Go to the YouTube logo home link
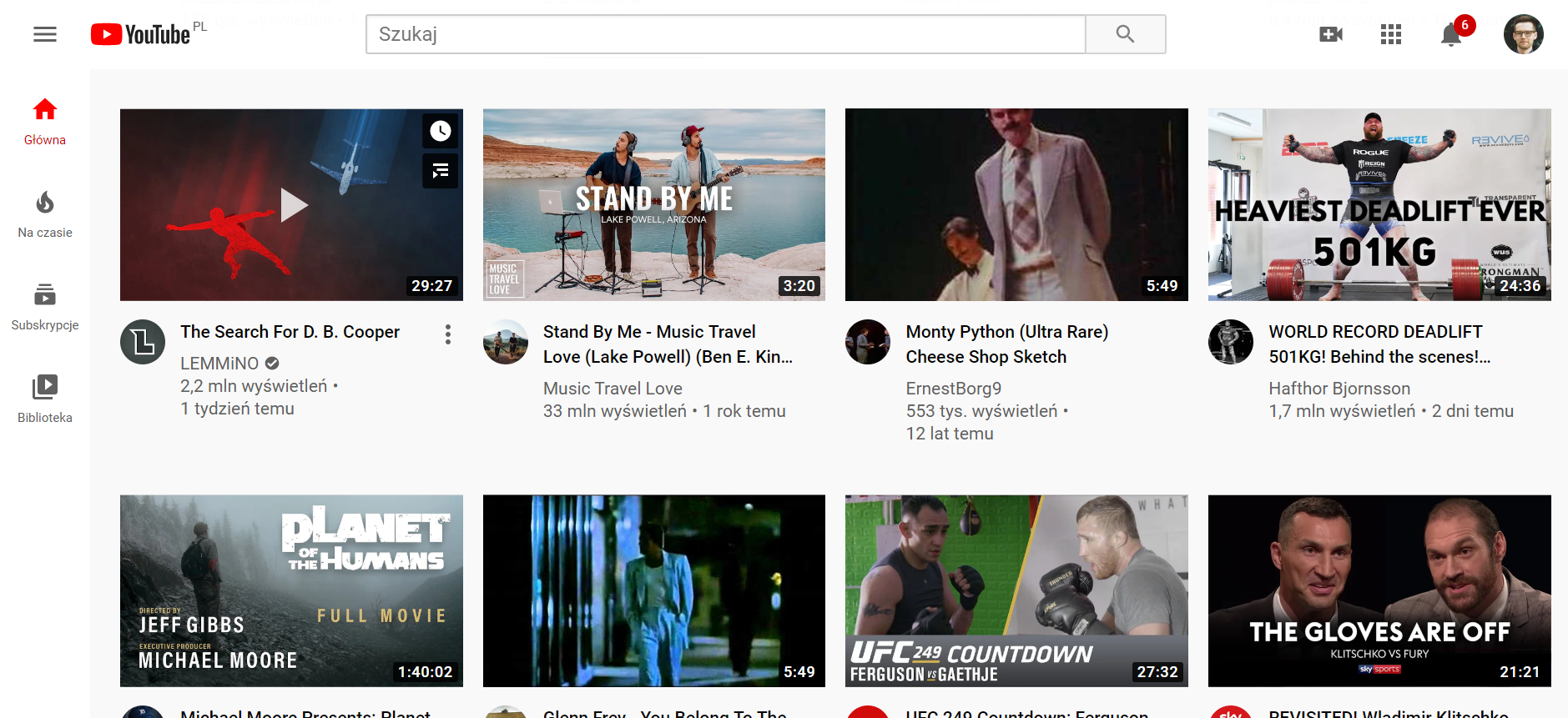Screen dimensions: 1568x718 (141, 34)
